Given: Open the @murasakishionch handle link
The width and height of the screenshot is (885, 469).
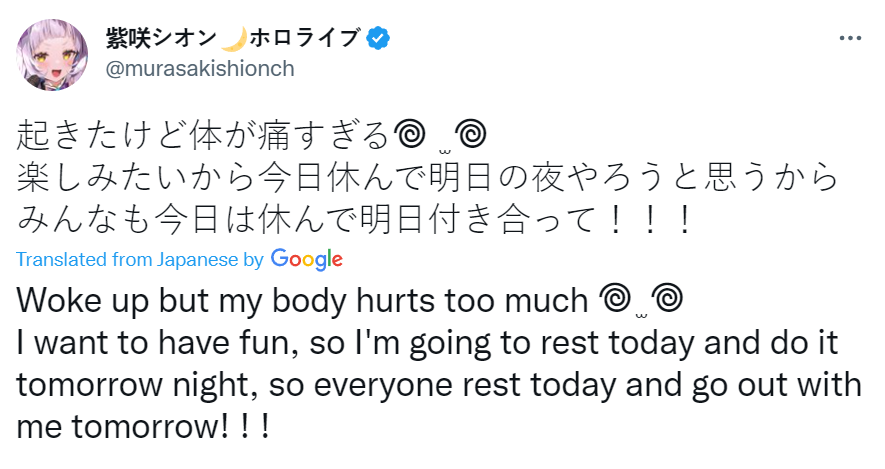Looking at the screenshot, I should [200, 69].
